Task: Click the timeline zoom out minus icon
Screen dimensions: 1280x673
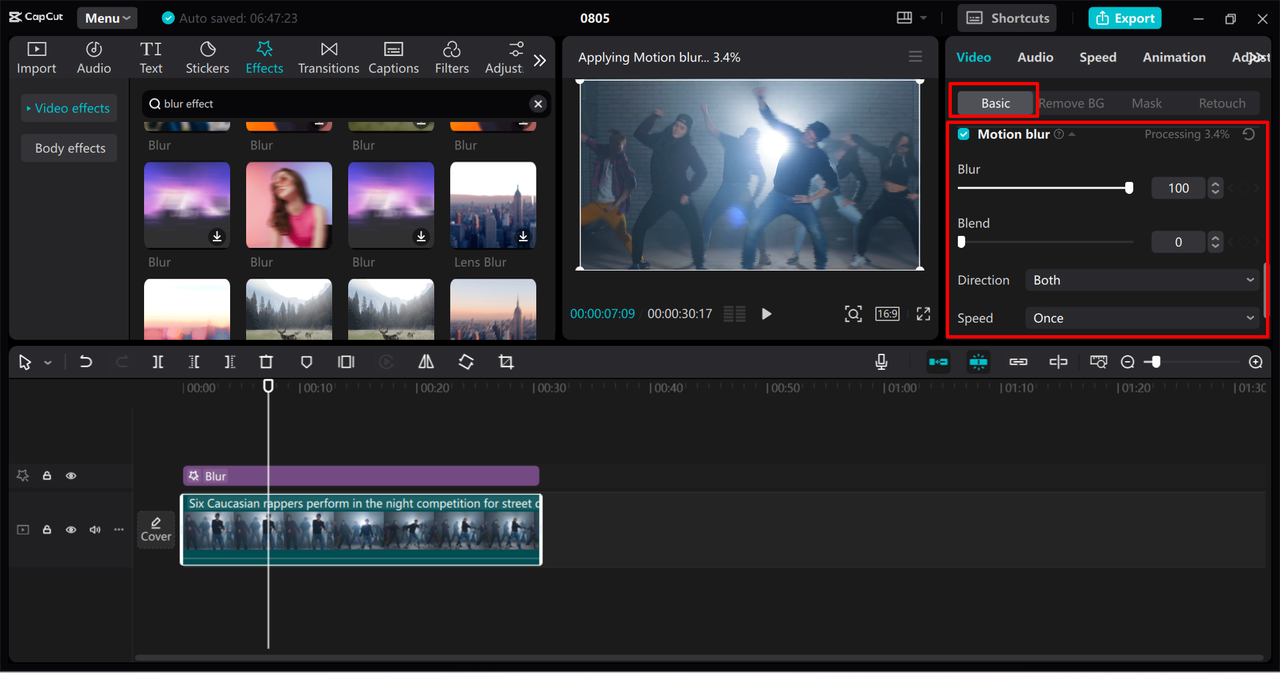Action: coord(1127,362)
